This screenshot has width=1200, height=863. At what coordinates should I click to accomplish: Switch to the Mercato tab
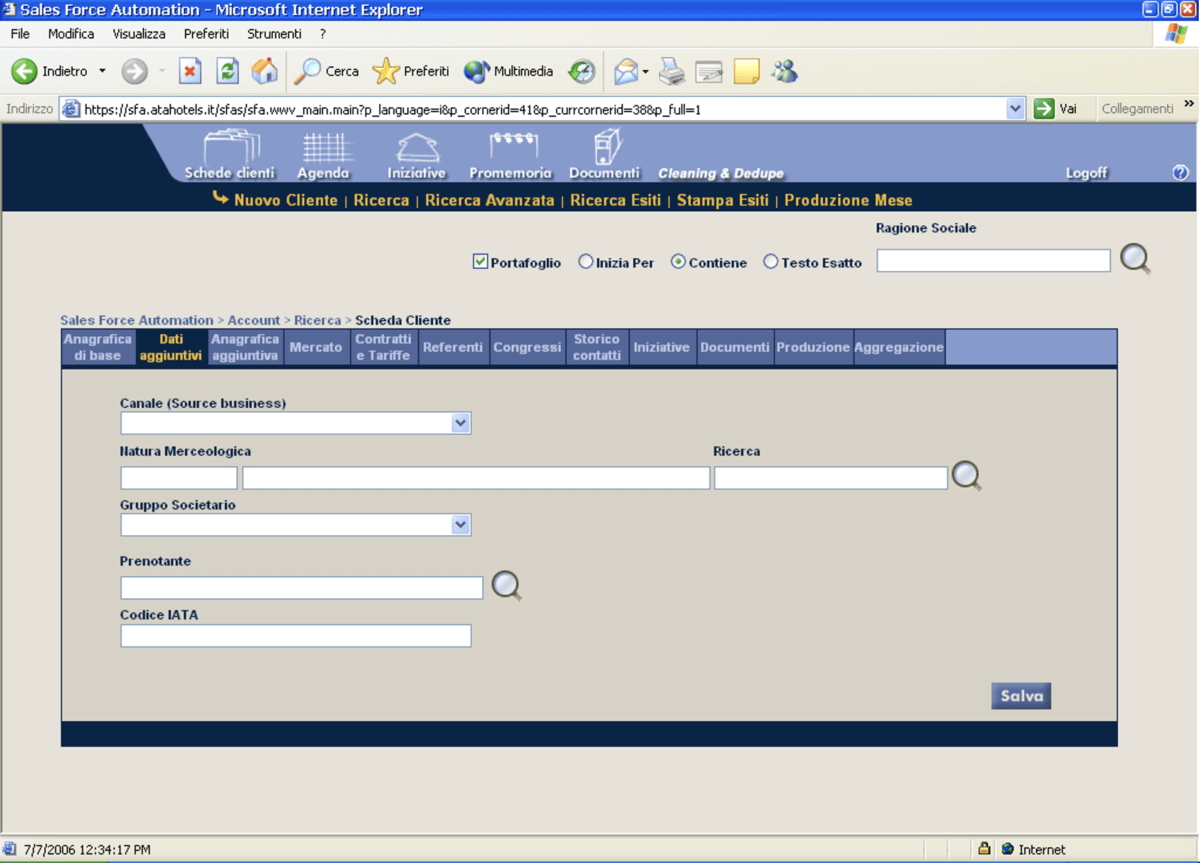tap(316, 347)
